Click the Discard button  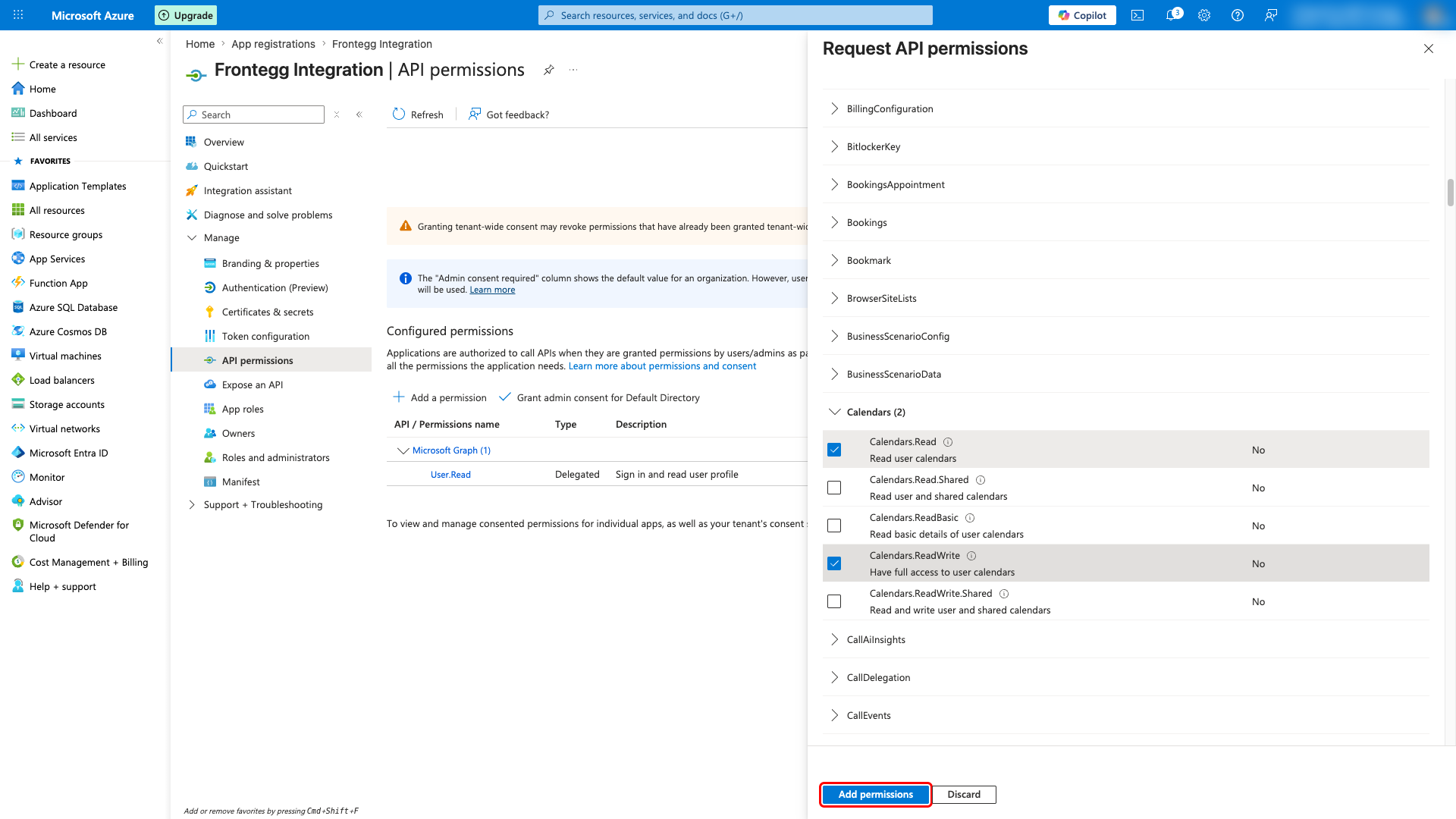click(x=964, y=794)
